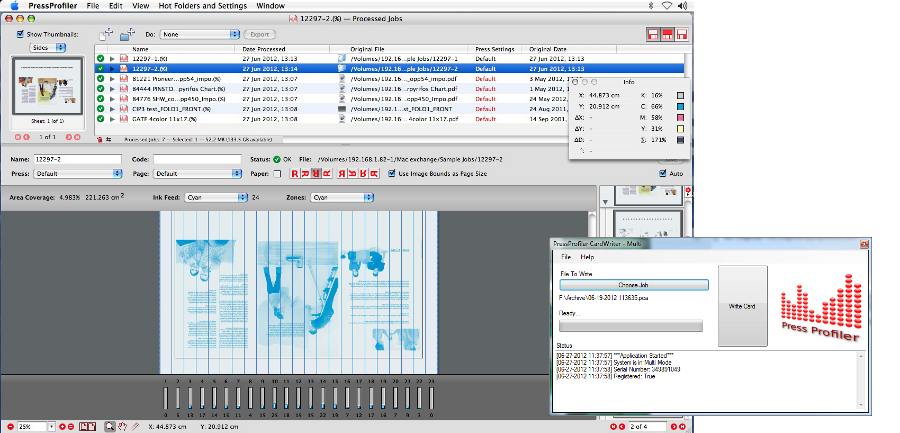Open the Page Default dropdown
Screen dimensions: 900x433
[x=198, y=173]
